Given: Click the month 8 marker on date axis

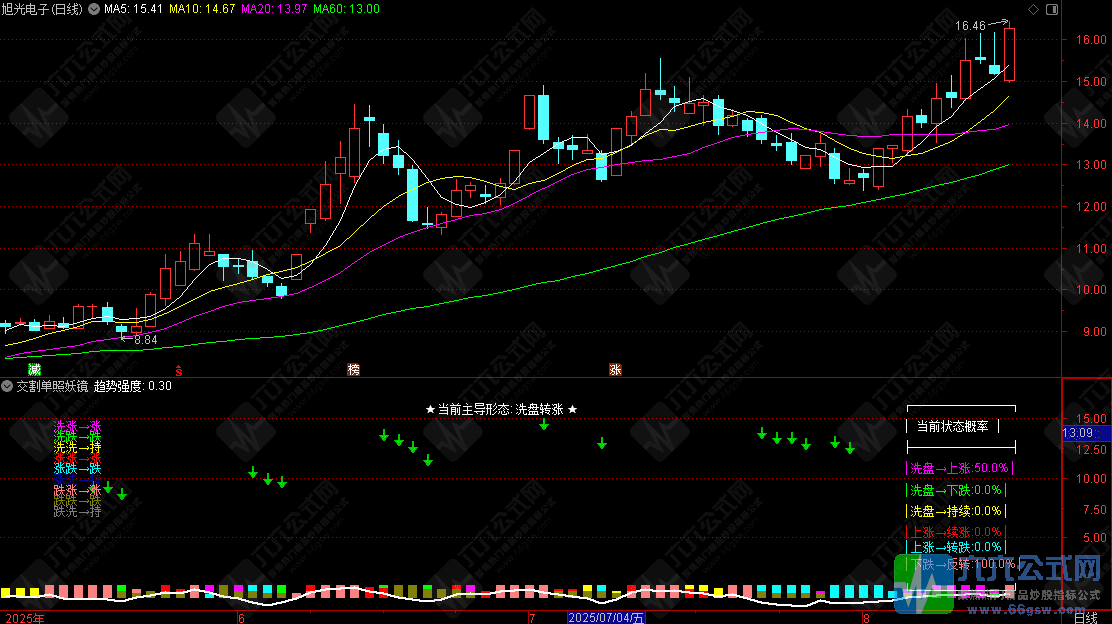Looking at the screenshot, I should click(x=866, y=618).
